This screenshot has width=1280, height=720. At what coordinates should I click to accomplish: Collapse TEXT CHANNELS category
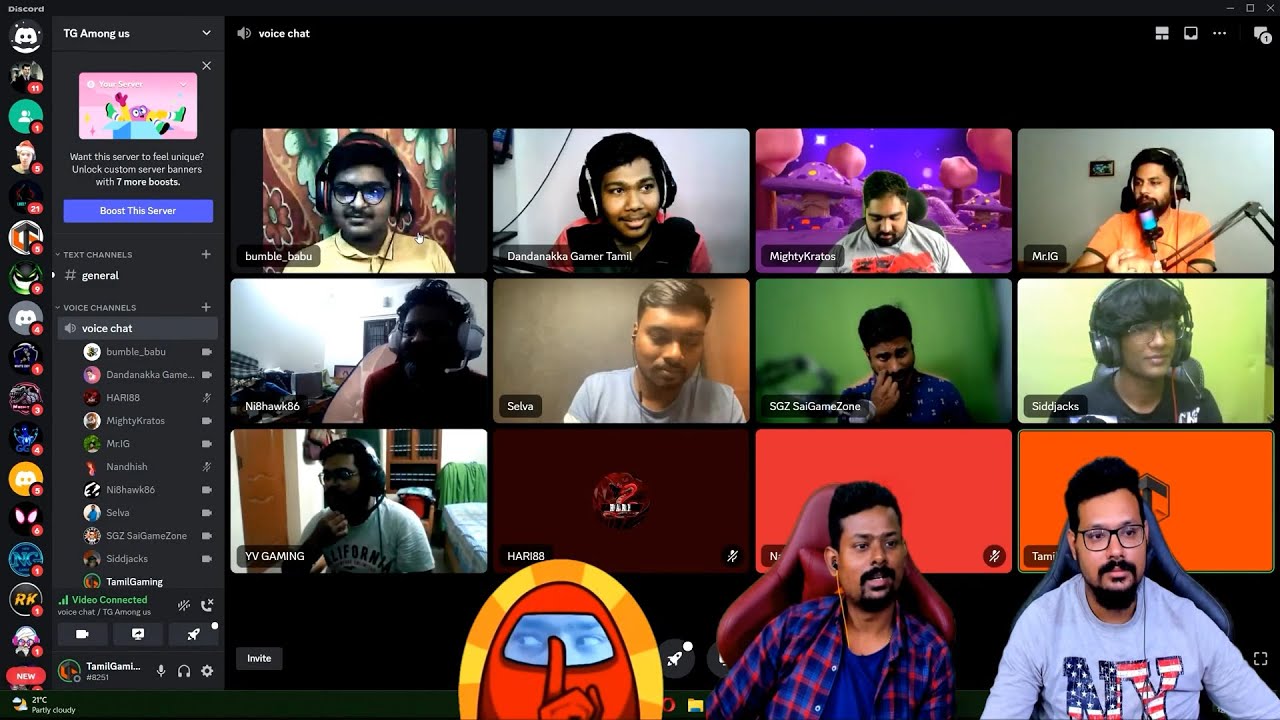tap(96, 255)
